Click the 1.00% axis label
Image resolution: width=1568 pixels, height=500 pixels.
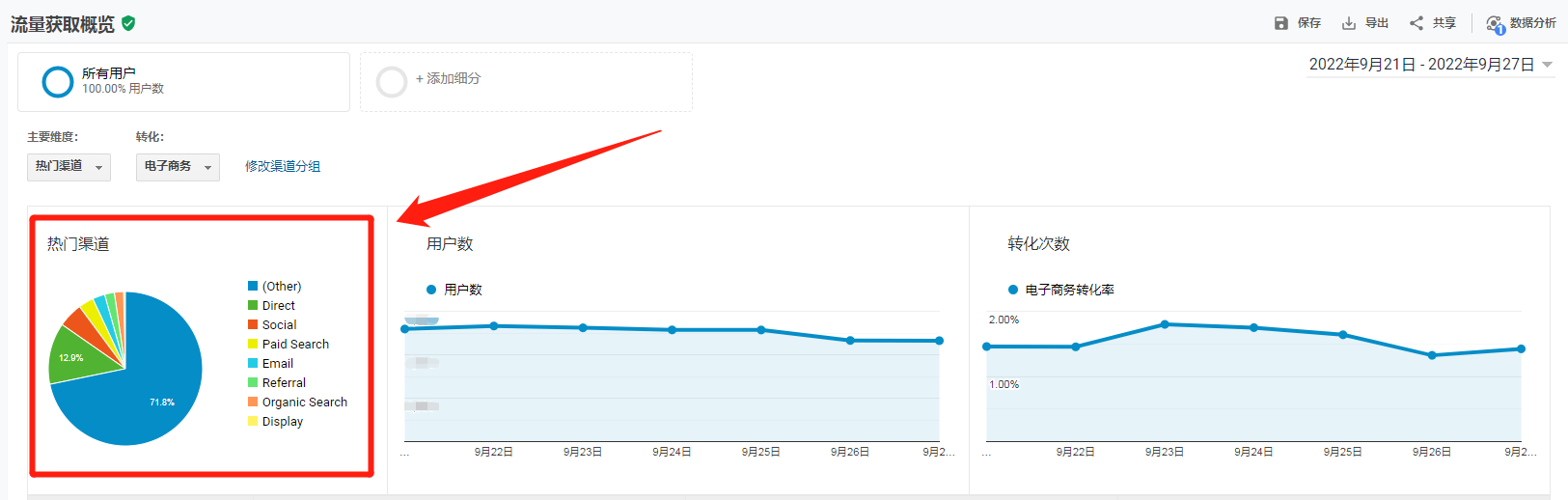click(x=1004, y=384)
